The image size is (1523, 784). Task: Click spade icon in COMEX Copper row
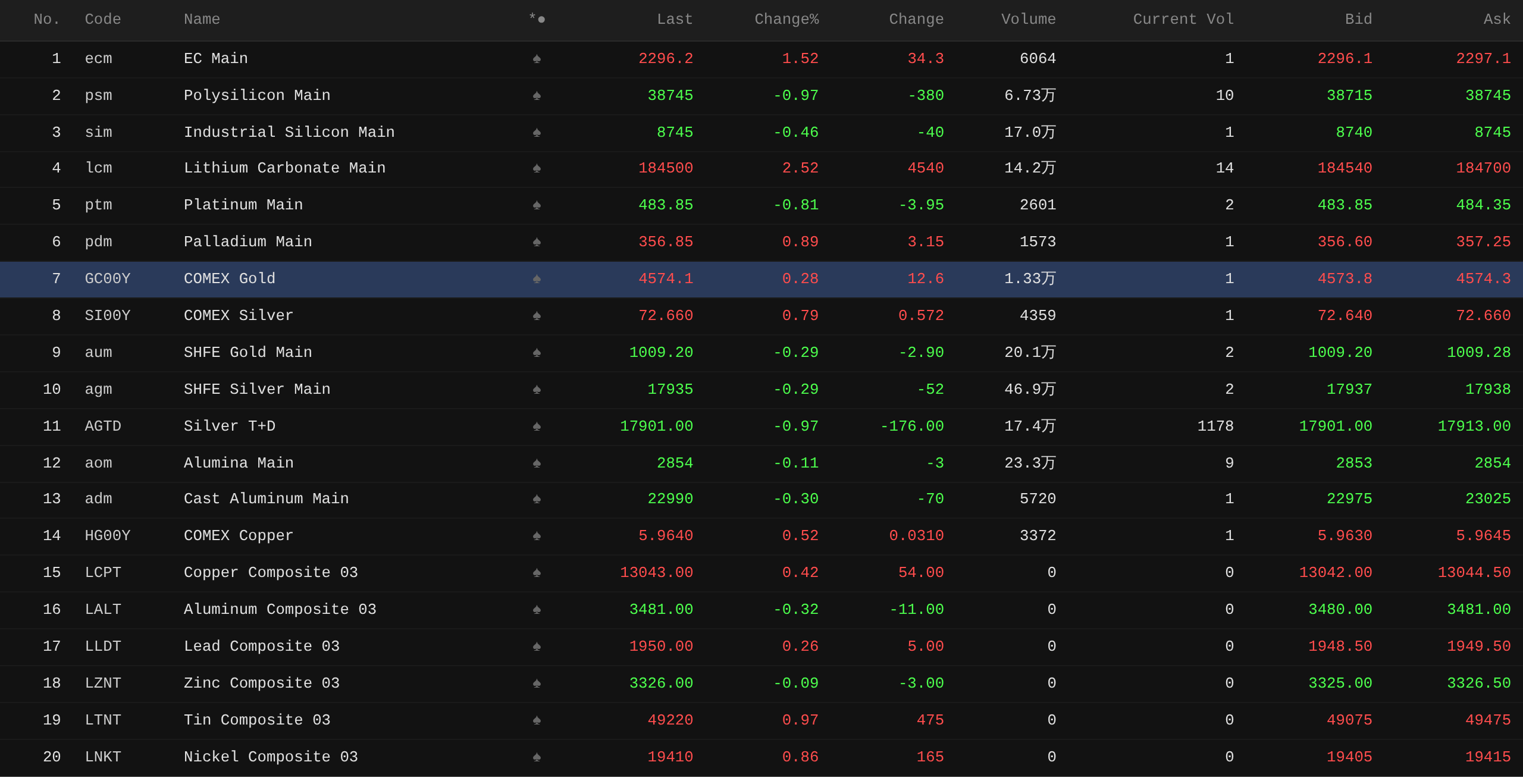coord(537,536)
